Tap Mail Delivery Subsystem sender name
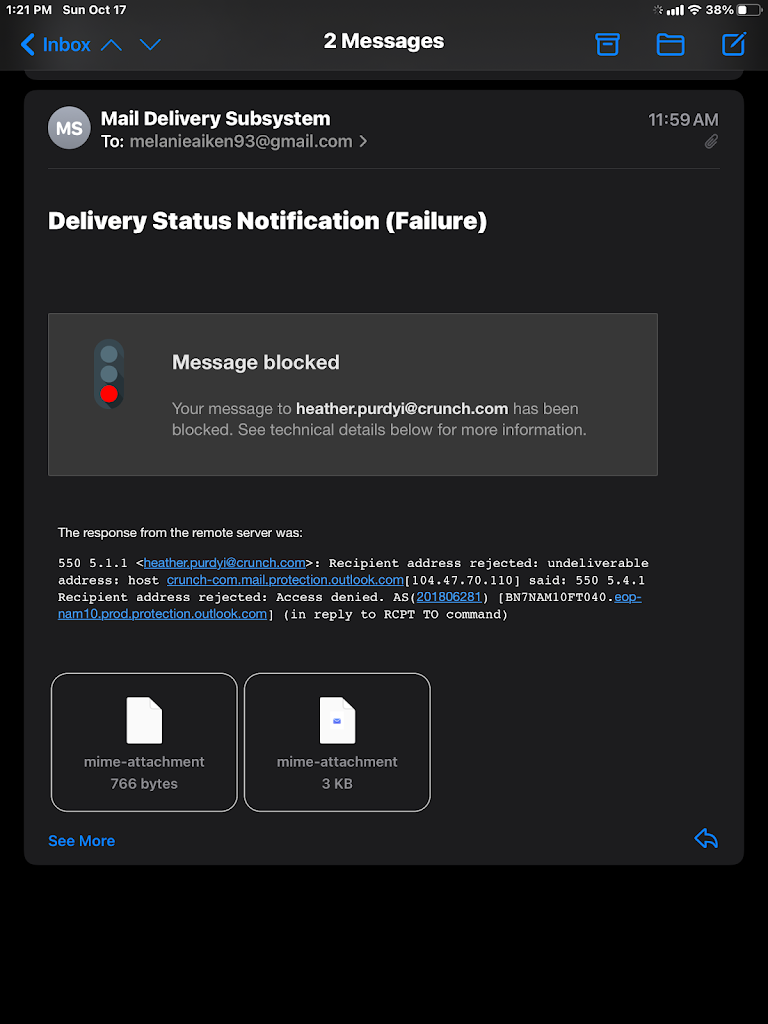Viewport: 768px width, 1024px height. point(215,119)
